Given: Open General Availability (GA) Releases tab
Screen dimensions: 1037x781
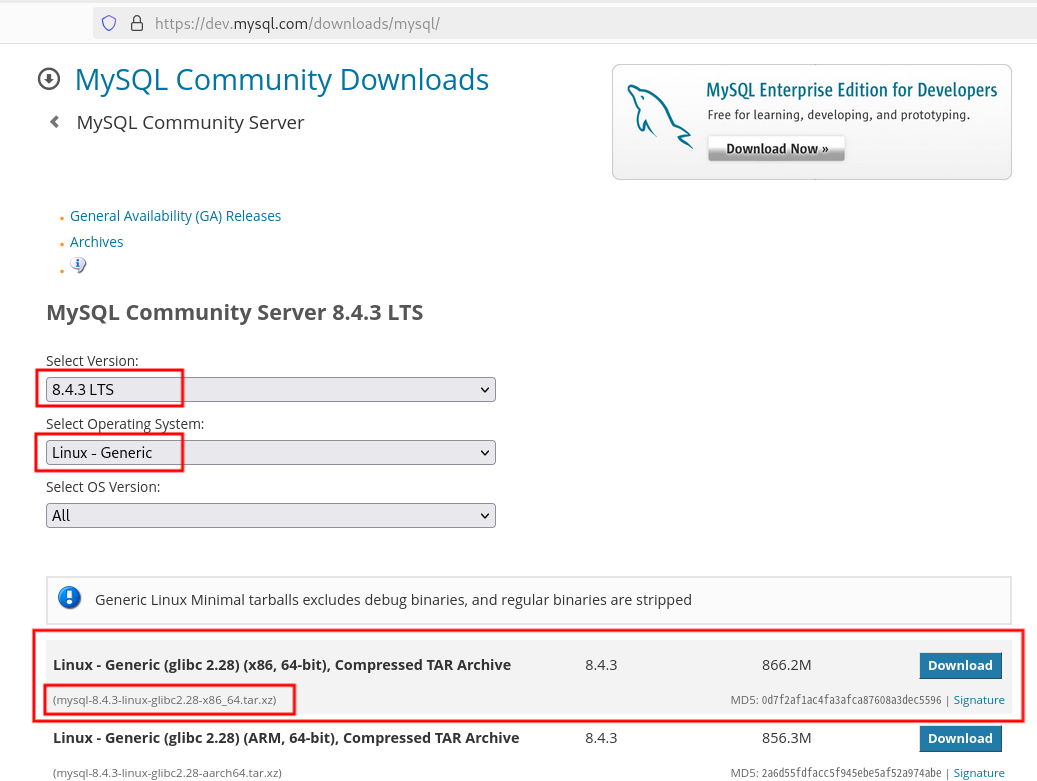Looking at the screenshot, I should click(175, 216).
